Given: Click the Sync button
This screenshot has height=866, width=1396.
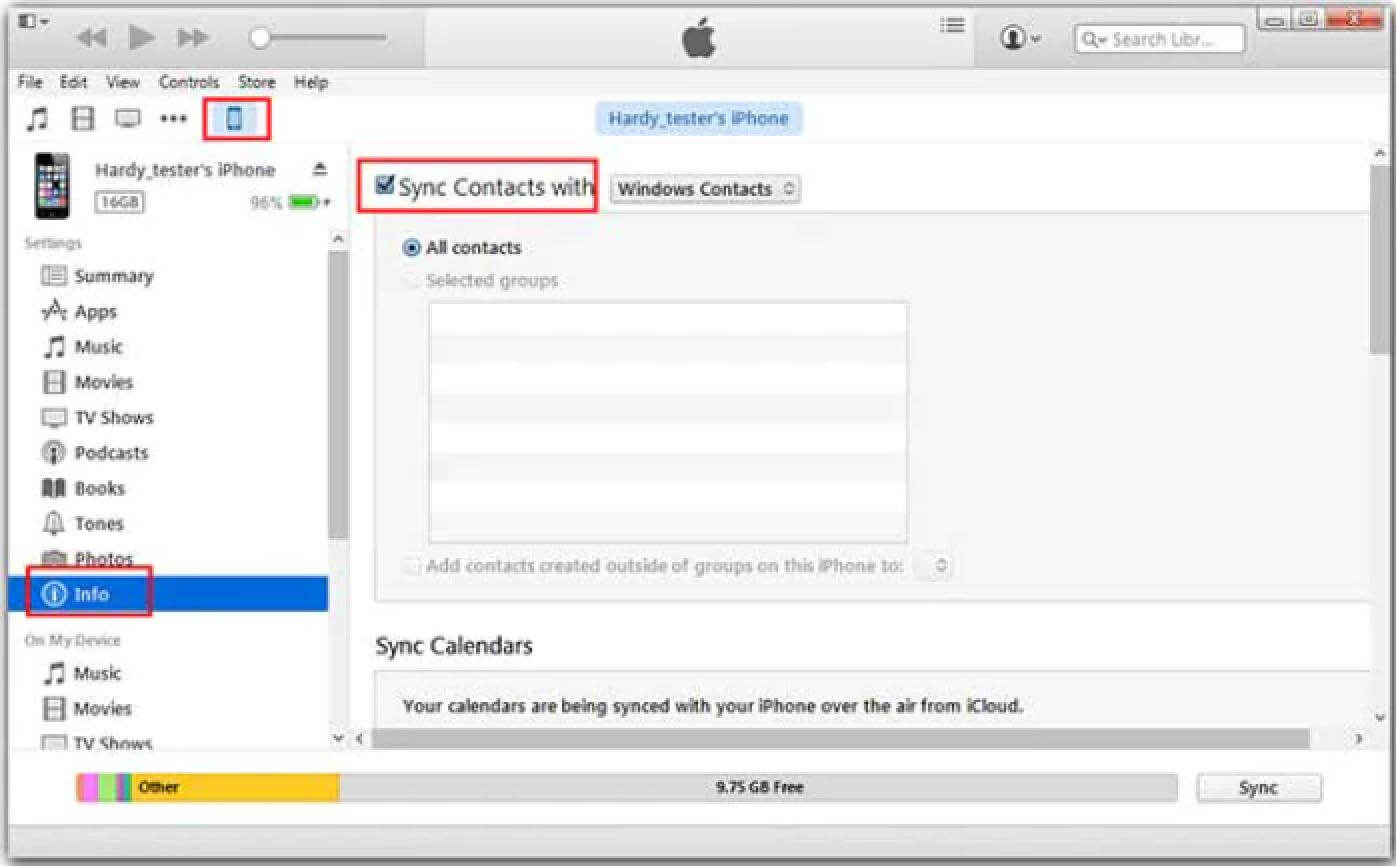Looking at the screenshot, I should 1259,788.
